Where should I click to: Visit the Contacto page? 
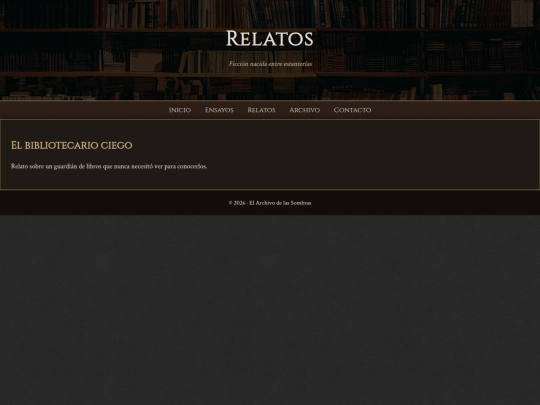click(x=352, y=110)
